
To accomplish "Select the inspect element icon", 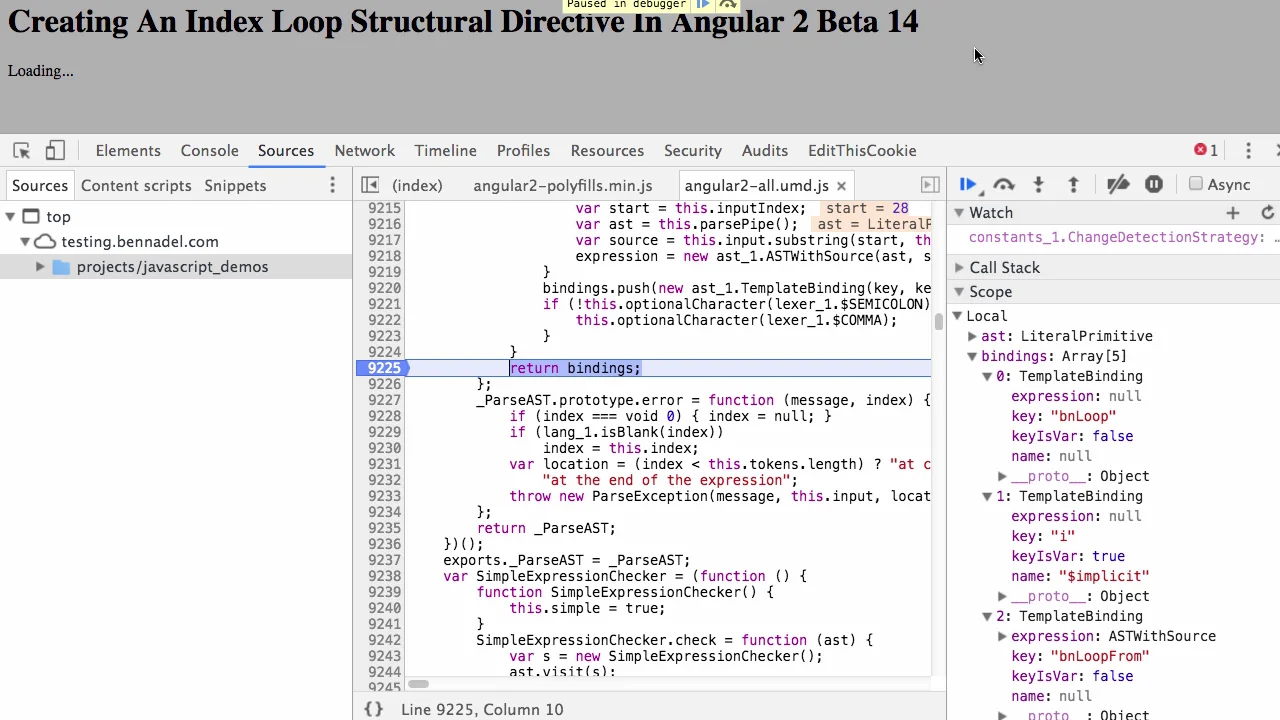I will 21,151.
